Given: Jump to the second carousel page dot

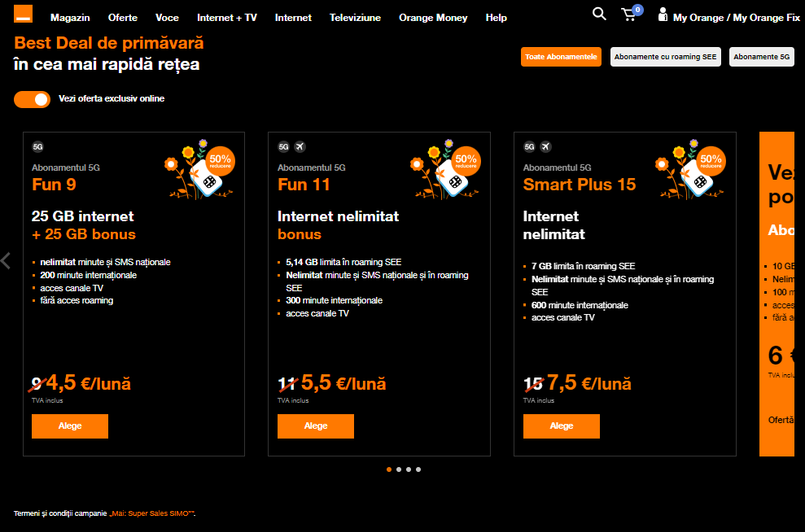Looking at the screenshot, I should (398, 469).
